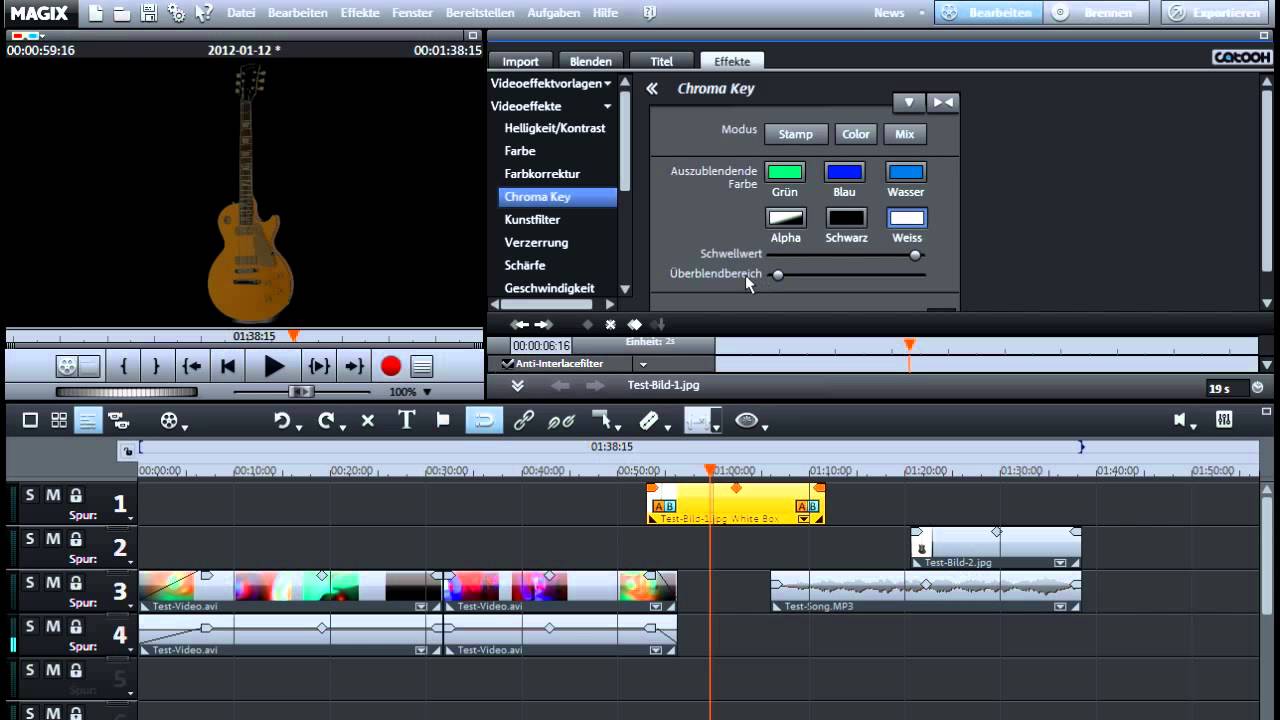Click the double chevron expander beside Test-Bild-1.jpg

pyautogui.click(x=517, y=385)
